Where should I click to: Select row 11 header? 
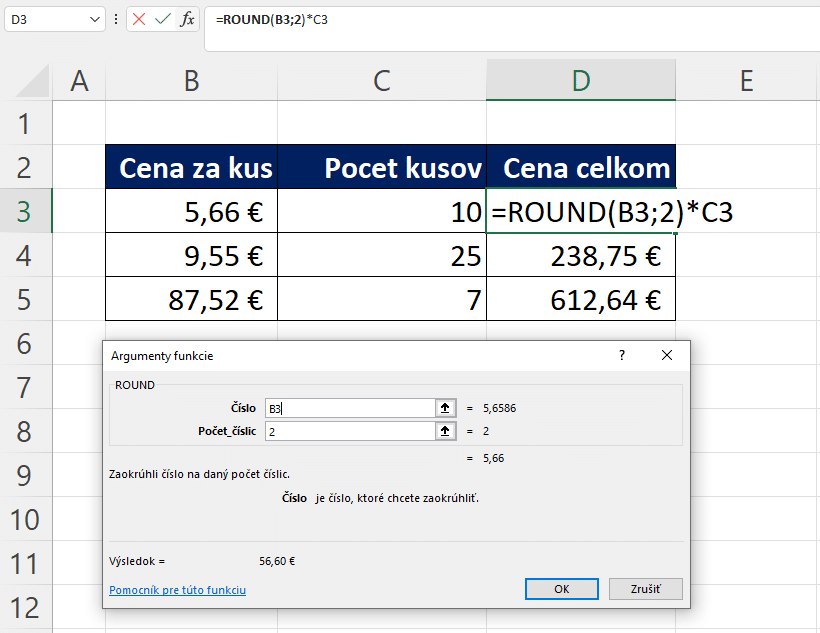click(x=25, y=563)
